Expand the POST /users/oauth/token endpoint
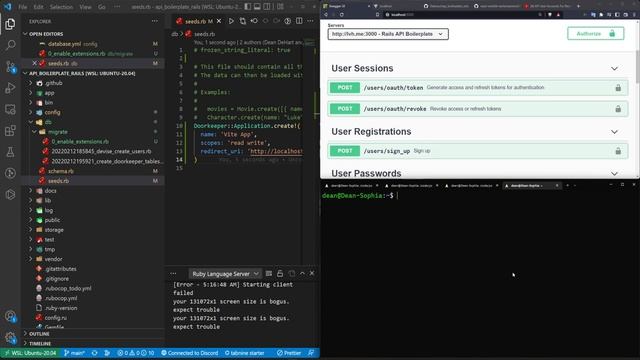The image size is (640, 360). point(478,88)
